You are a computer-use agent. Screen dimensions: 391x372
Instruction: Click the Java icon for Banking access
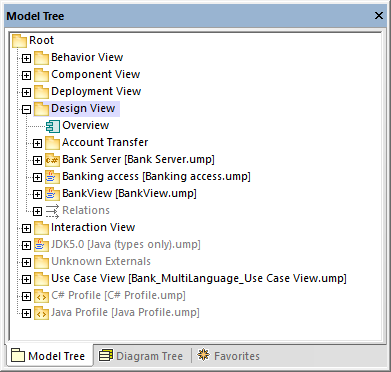click(53, 177)
